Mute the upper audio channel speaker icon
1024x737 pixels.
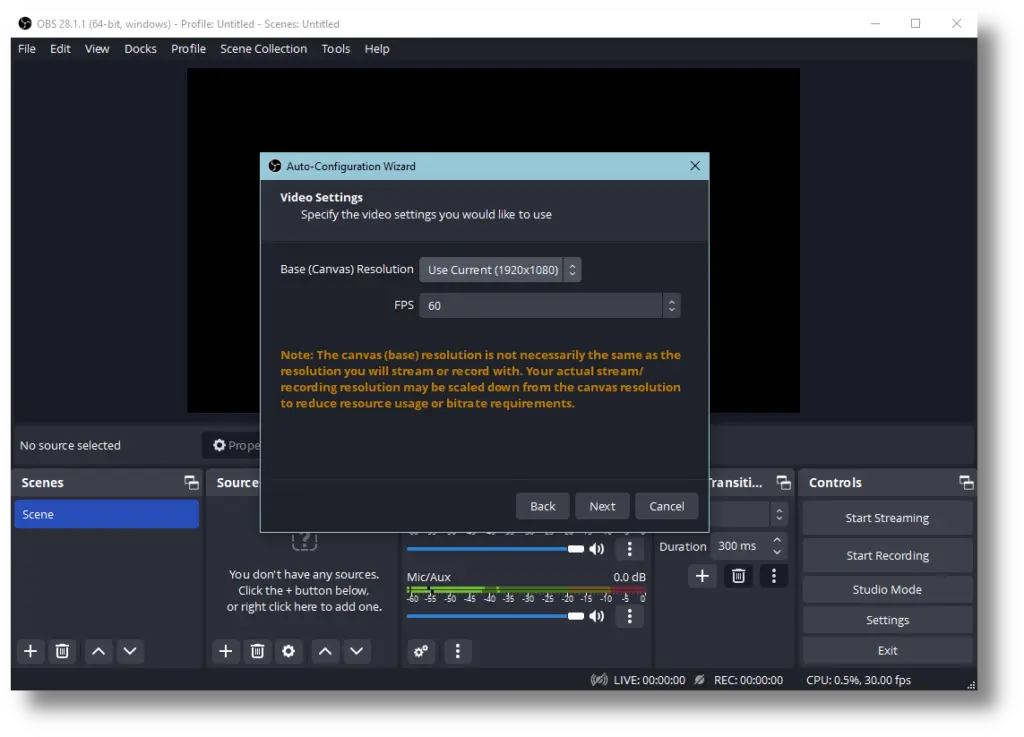tap(596, 549)
